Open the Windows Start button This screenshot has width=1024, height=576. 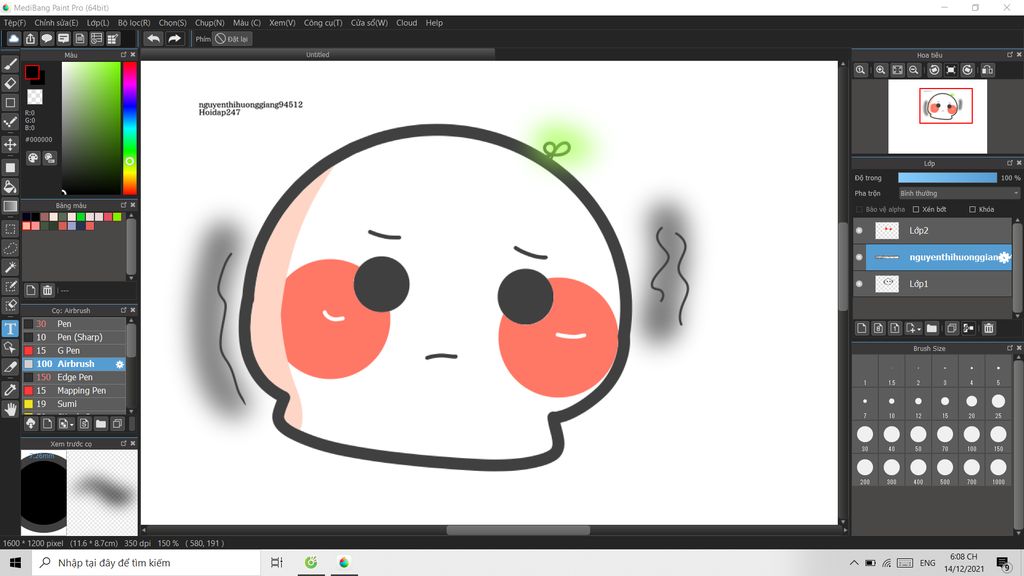click(15, 562)
